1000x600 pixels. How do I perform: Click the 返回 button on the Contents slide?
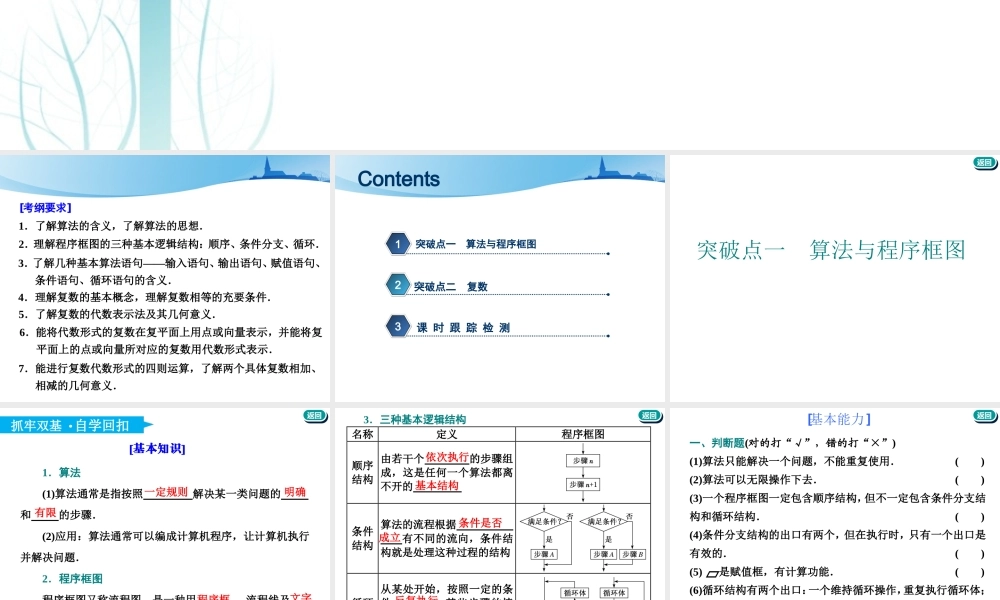click(984, 163)
